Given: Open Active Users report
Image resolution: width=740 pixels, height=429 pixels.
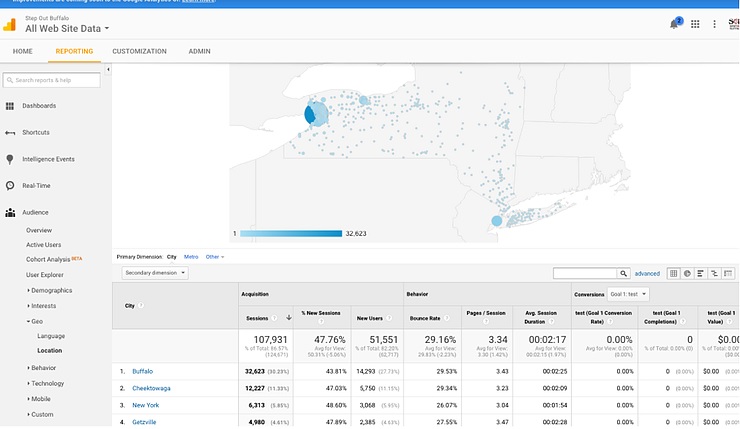Looking at the screenshot, I should [x=43, y=244].
